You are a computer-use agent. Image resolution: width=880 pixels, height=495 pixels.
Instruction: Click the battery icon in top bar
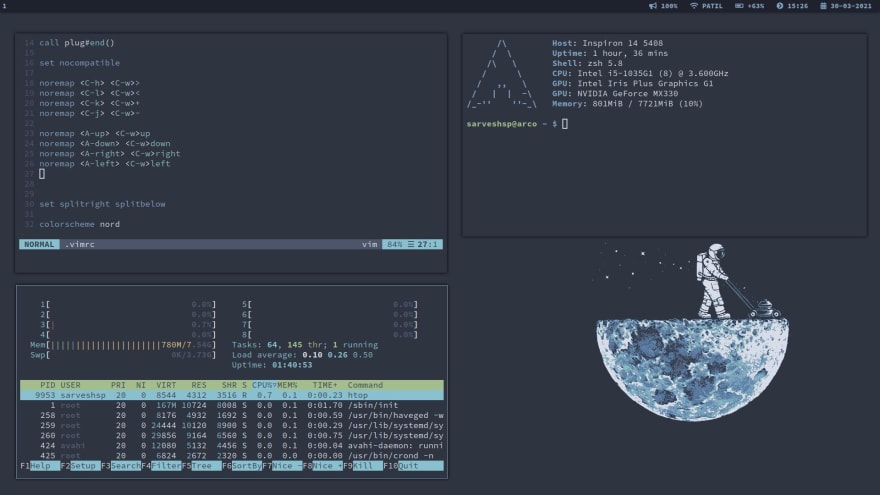click(739, 6)
